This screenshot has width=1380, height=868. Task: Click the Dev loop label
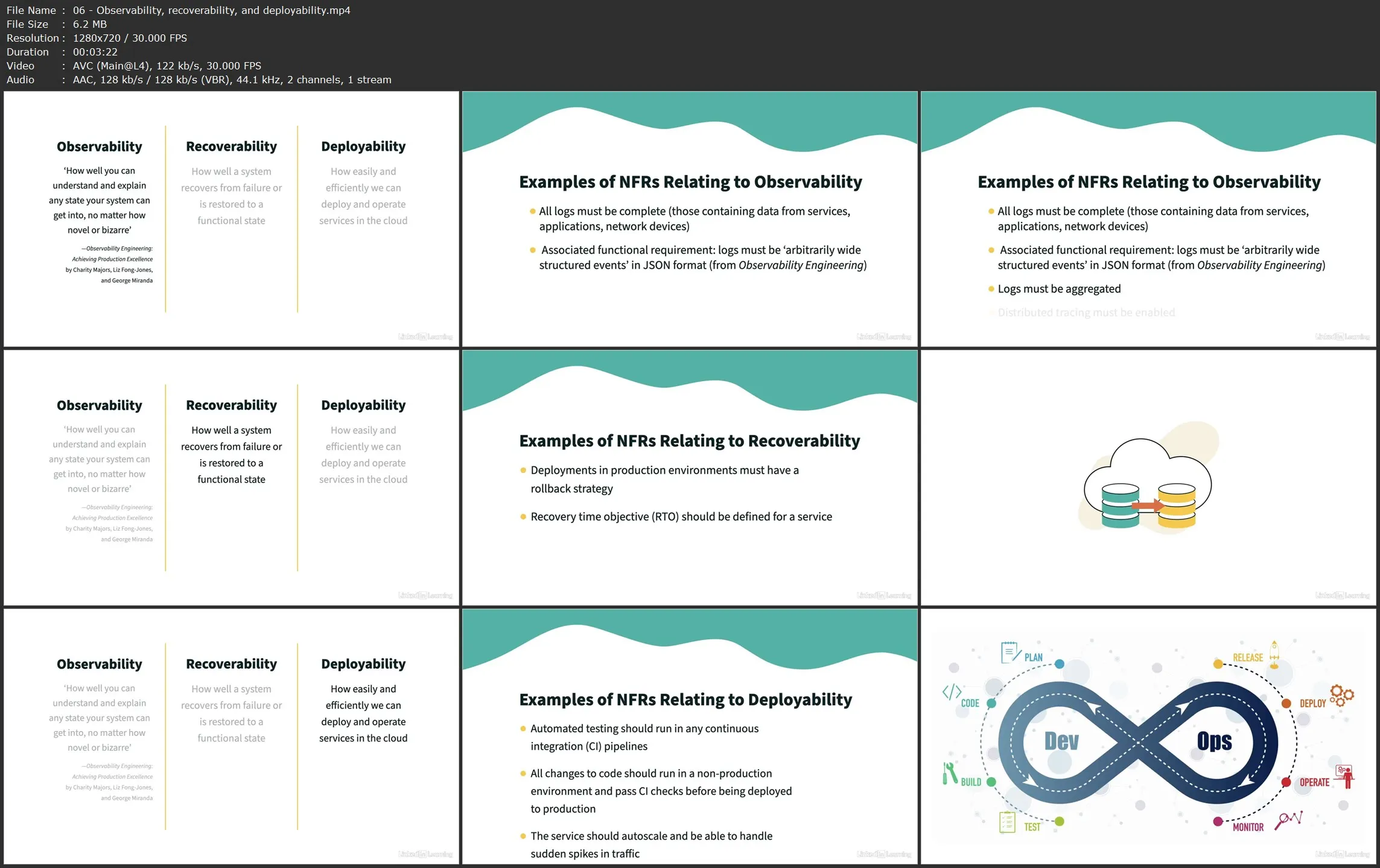tap(1061, 741)
